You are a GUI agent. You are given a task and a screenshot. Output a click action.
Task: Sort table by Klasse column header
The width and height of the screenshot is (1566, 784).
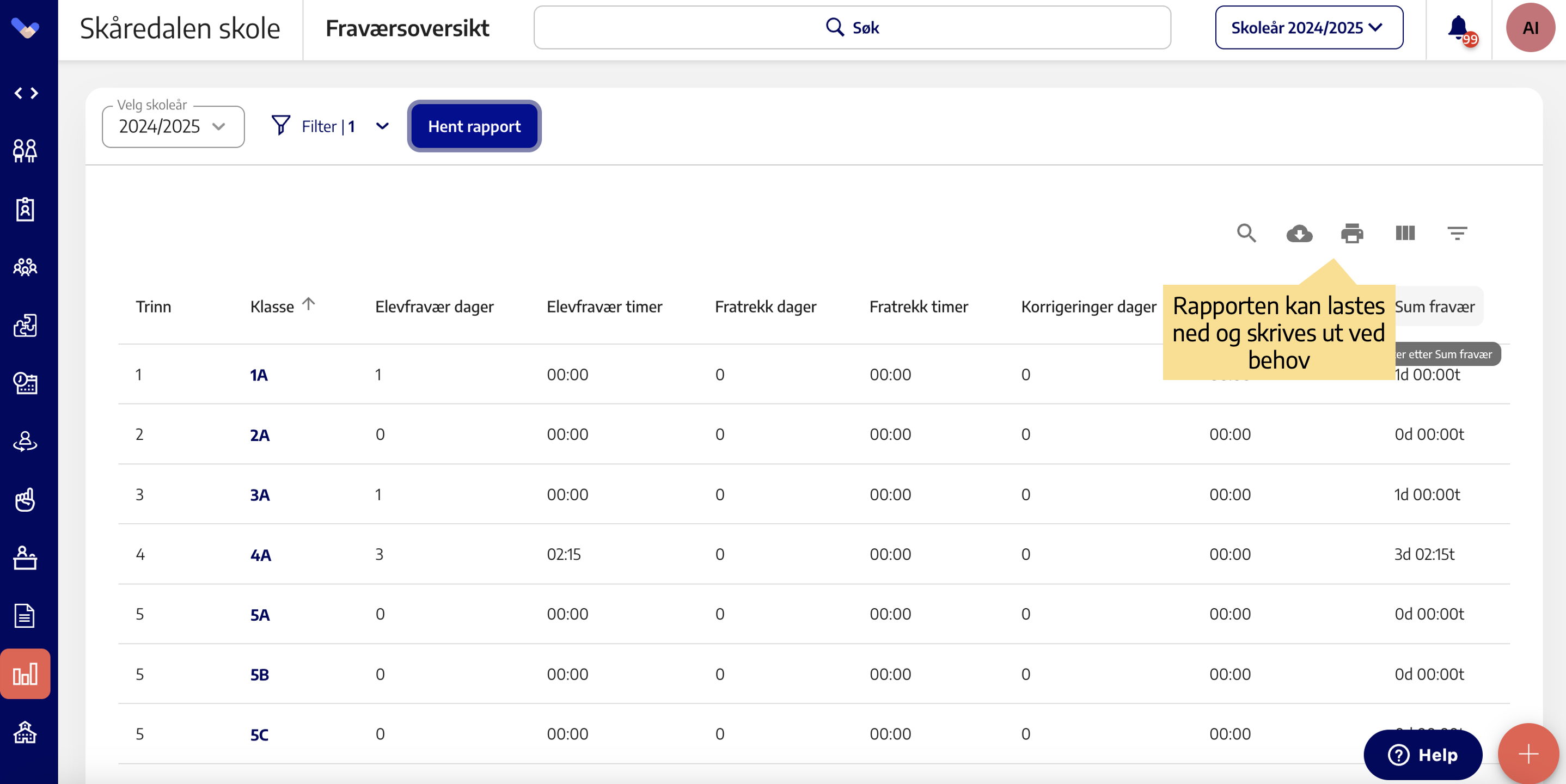tap(272, 307)
